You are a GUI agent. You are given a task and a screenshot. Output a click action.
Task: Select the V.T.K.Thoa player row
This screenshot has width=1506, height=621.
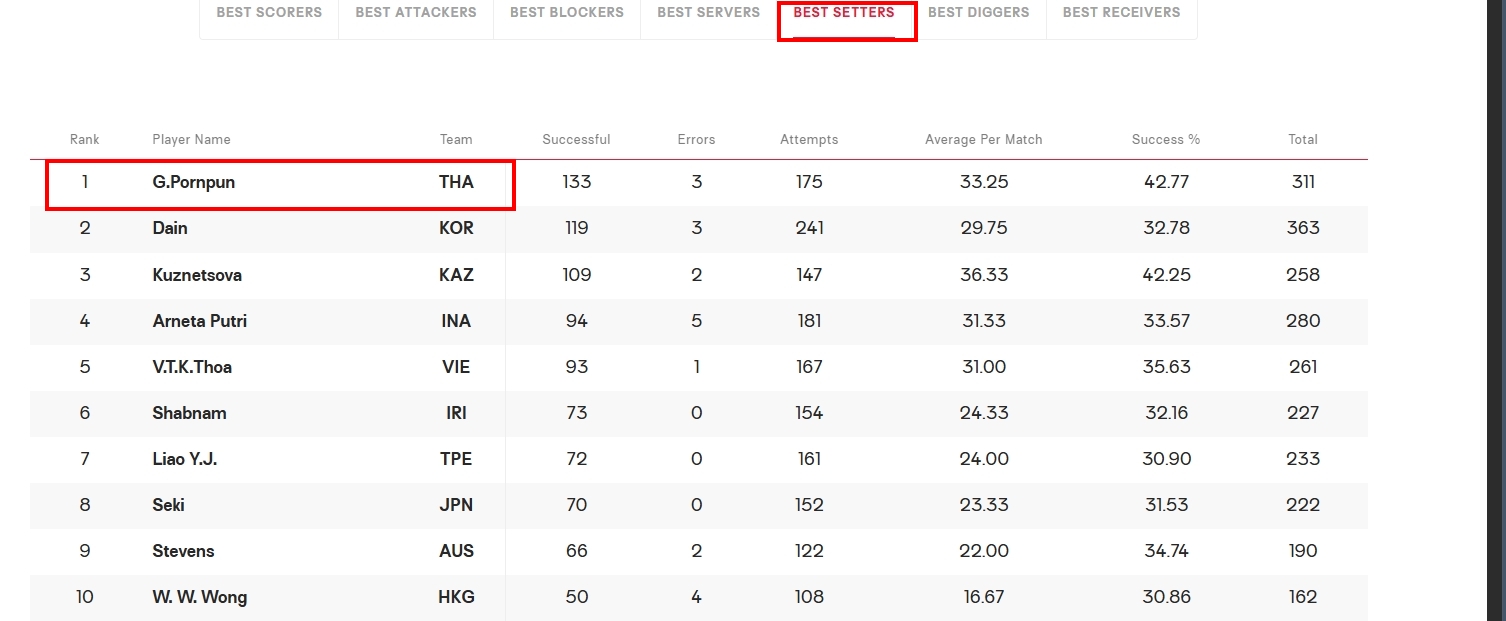click(699, 367)
